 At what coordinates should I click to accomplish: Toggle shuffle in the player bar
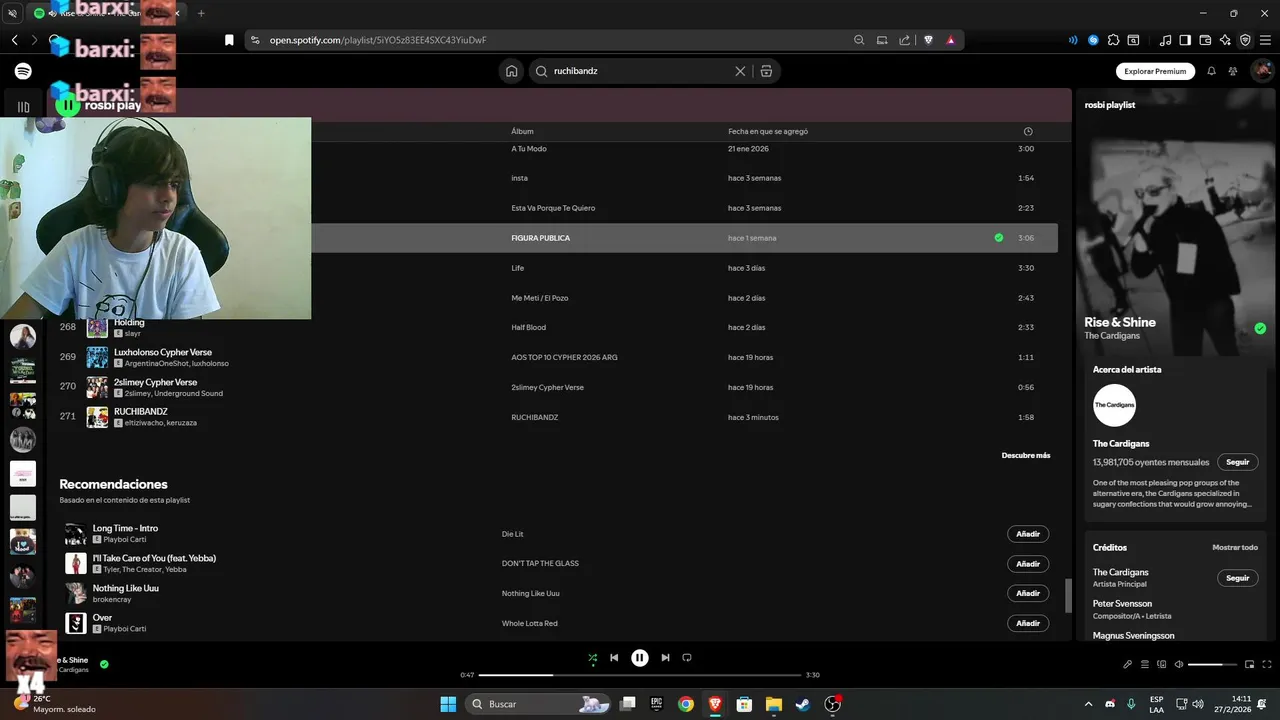pyautogui.click(x=592, y=658)
